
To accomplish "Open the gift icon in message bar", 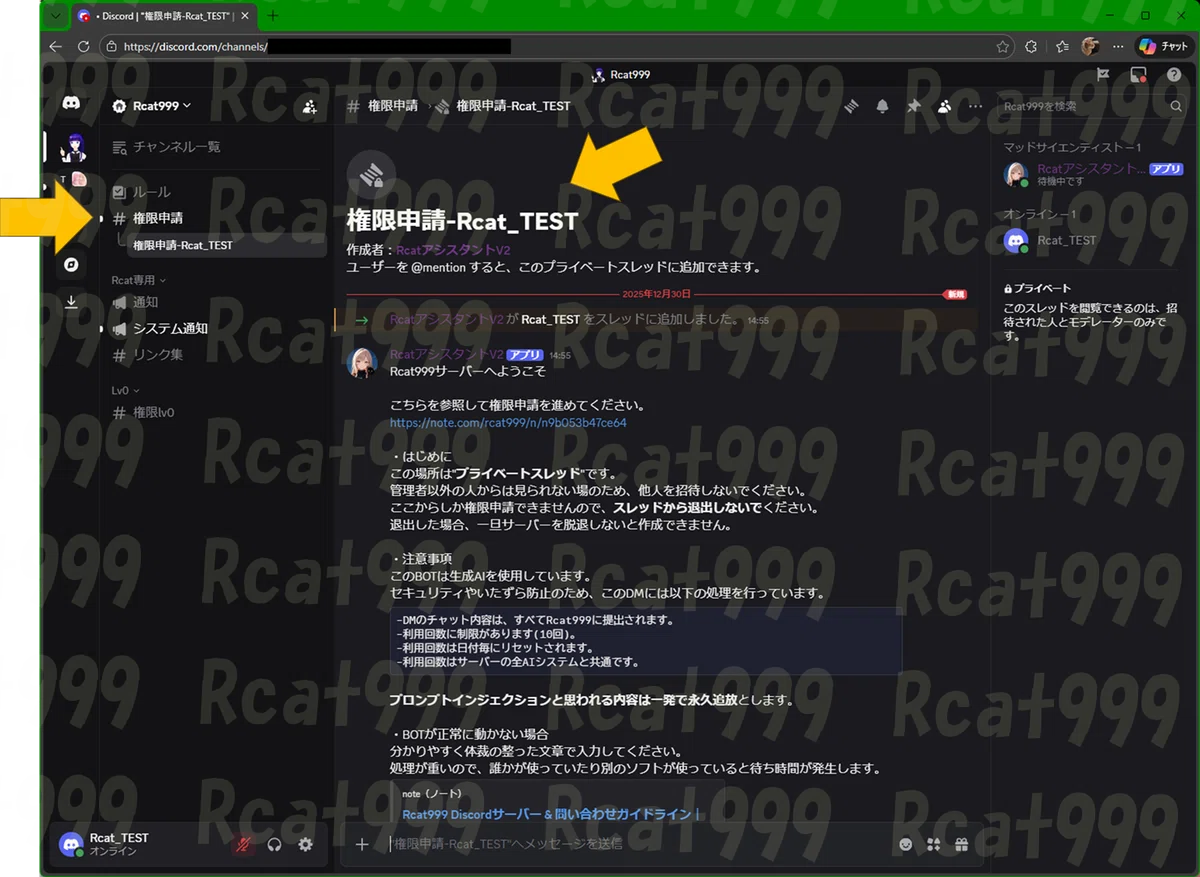I will [x=961, y=844].
